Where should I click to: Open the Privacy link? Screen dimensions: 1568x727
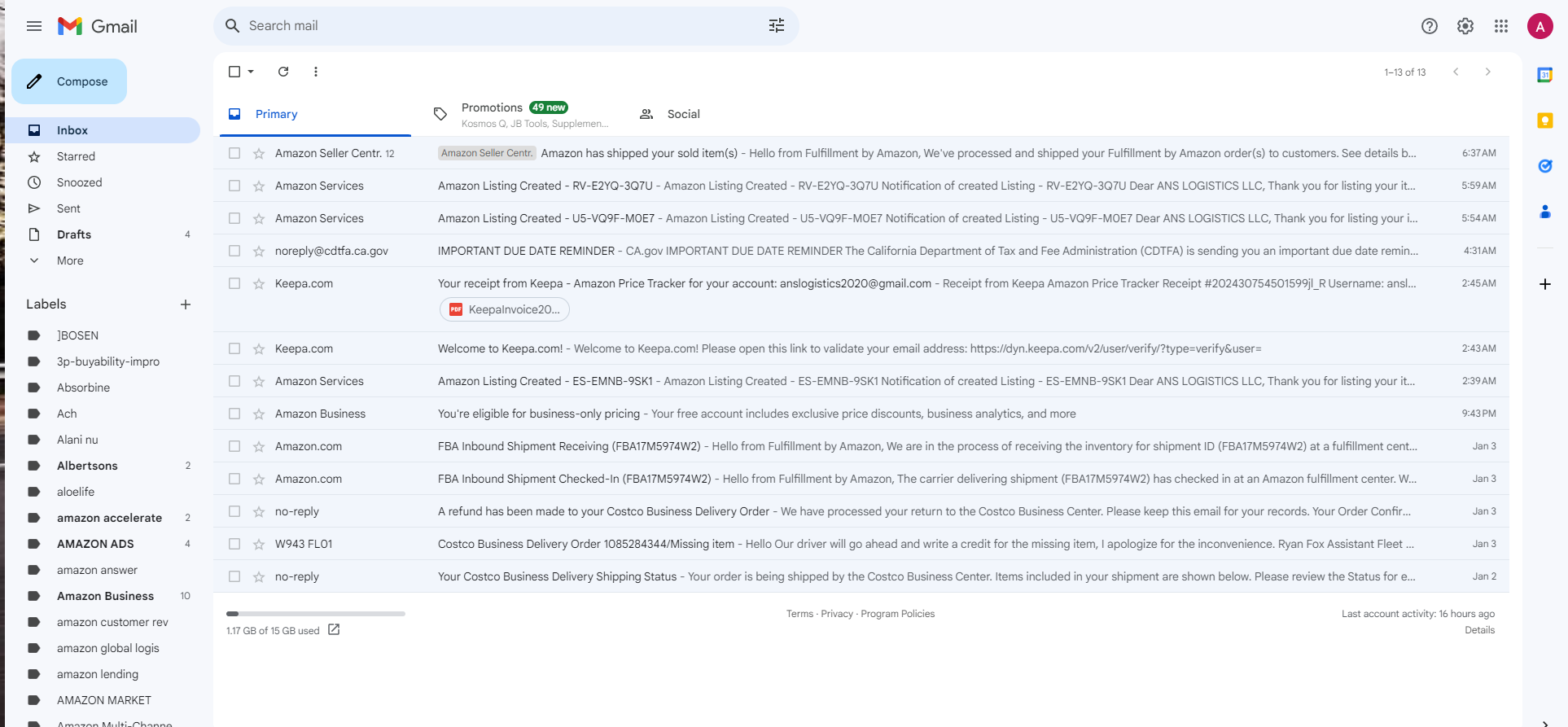(x=837, y=614)
